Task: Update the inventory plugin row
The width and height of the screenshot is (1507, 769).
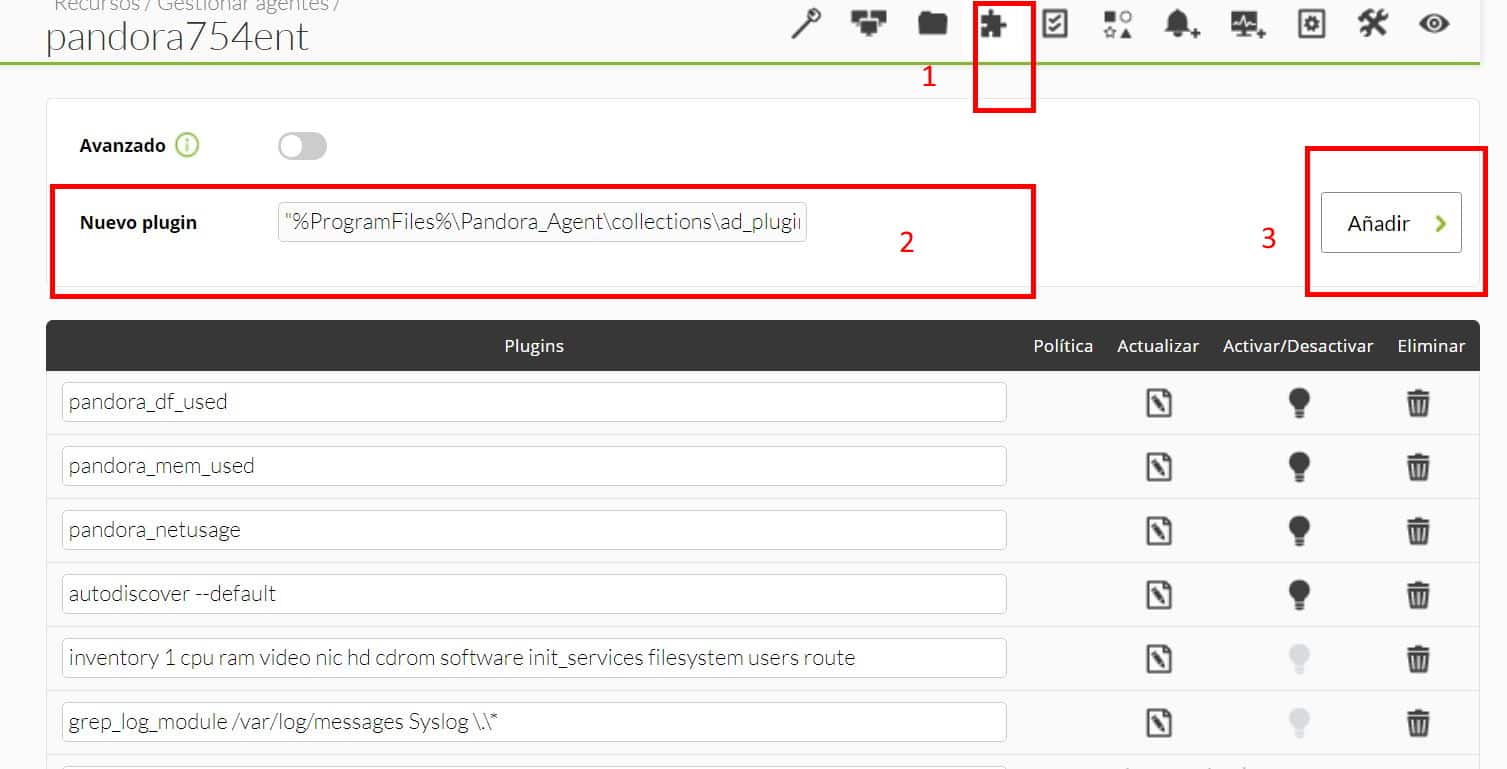Action: click(x=1158, y=659)
